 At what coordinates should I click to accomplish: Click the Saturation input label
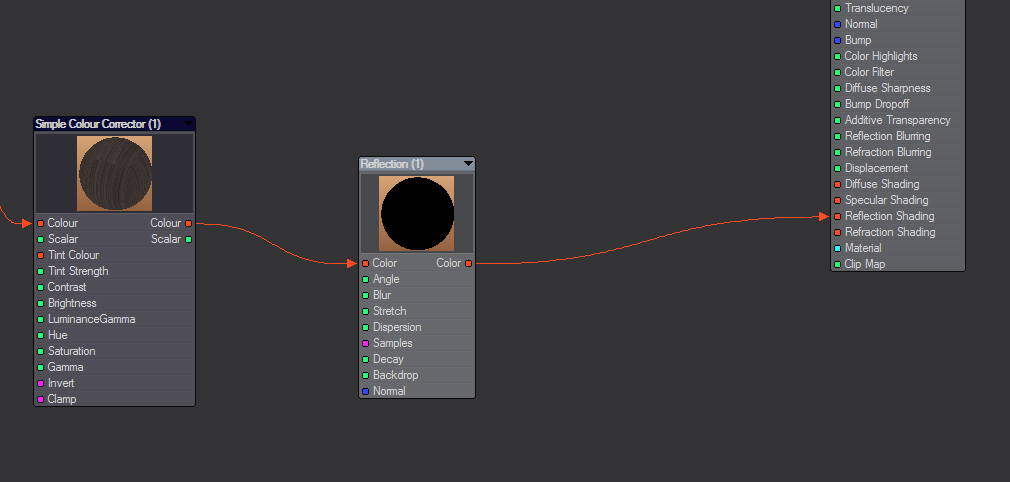tap(71, 351)
